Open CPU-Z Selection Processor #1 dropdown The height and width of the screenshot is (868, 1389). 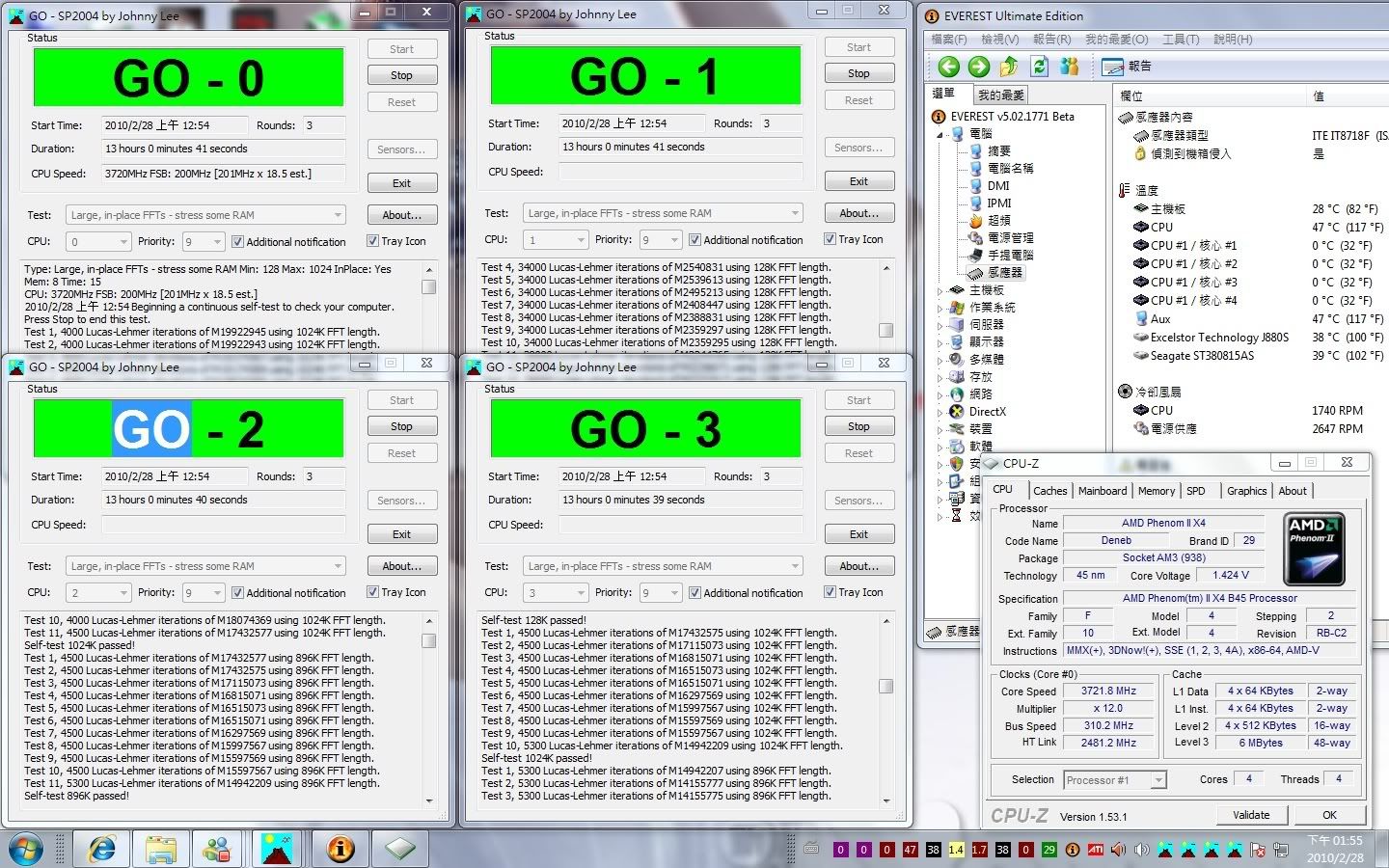1115,780
